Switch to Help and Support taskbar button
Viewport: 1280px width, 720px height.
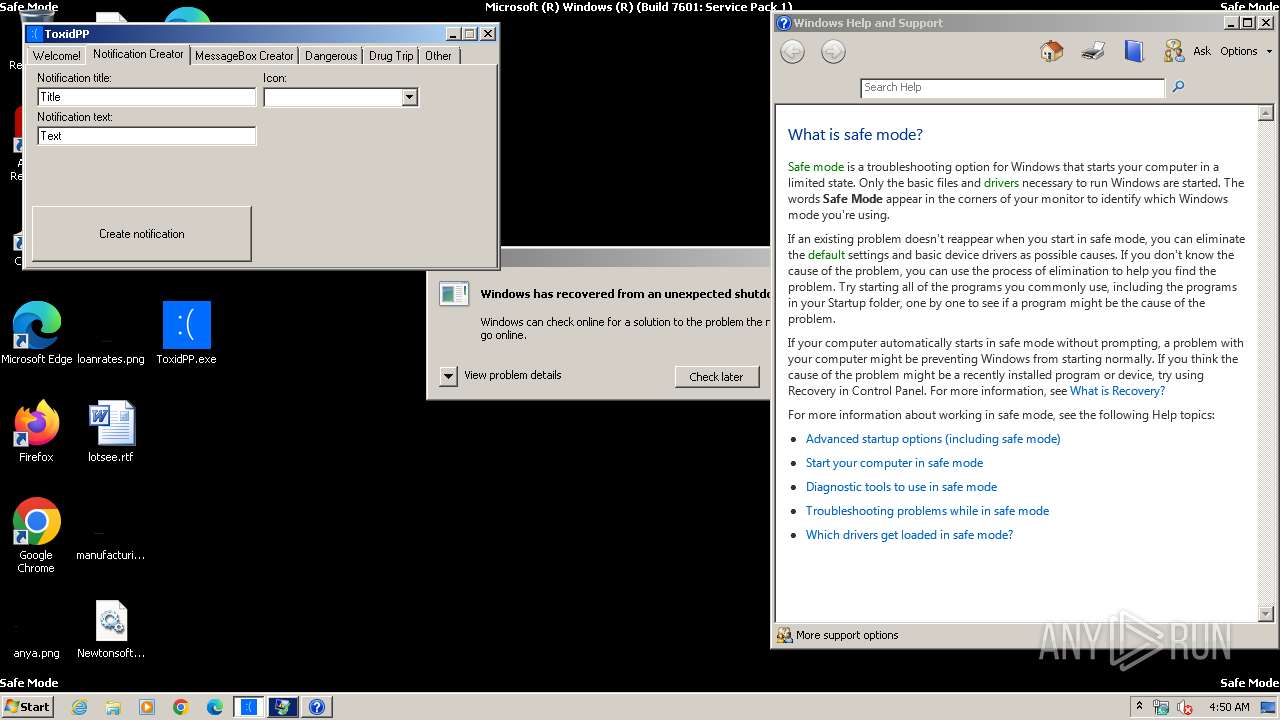click(x=316, y=707)
